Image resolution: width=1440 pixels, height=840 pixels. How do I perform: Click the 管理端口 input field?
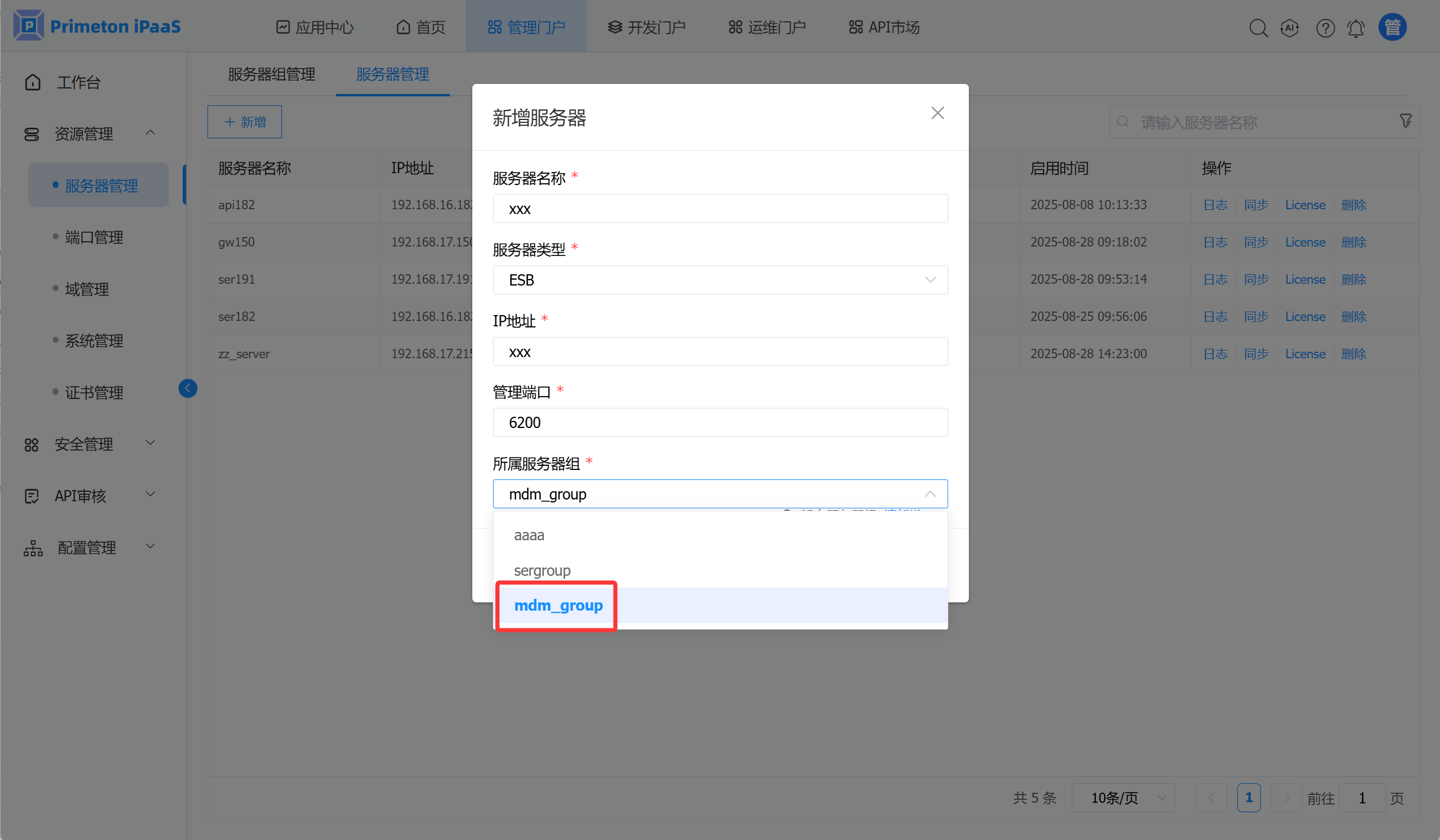(719, 423)
